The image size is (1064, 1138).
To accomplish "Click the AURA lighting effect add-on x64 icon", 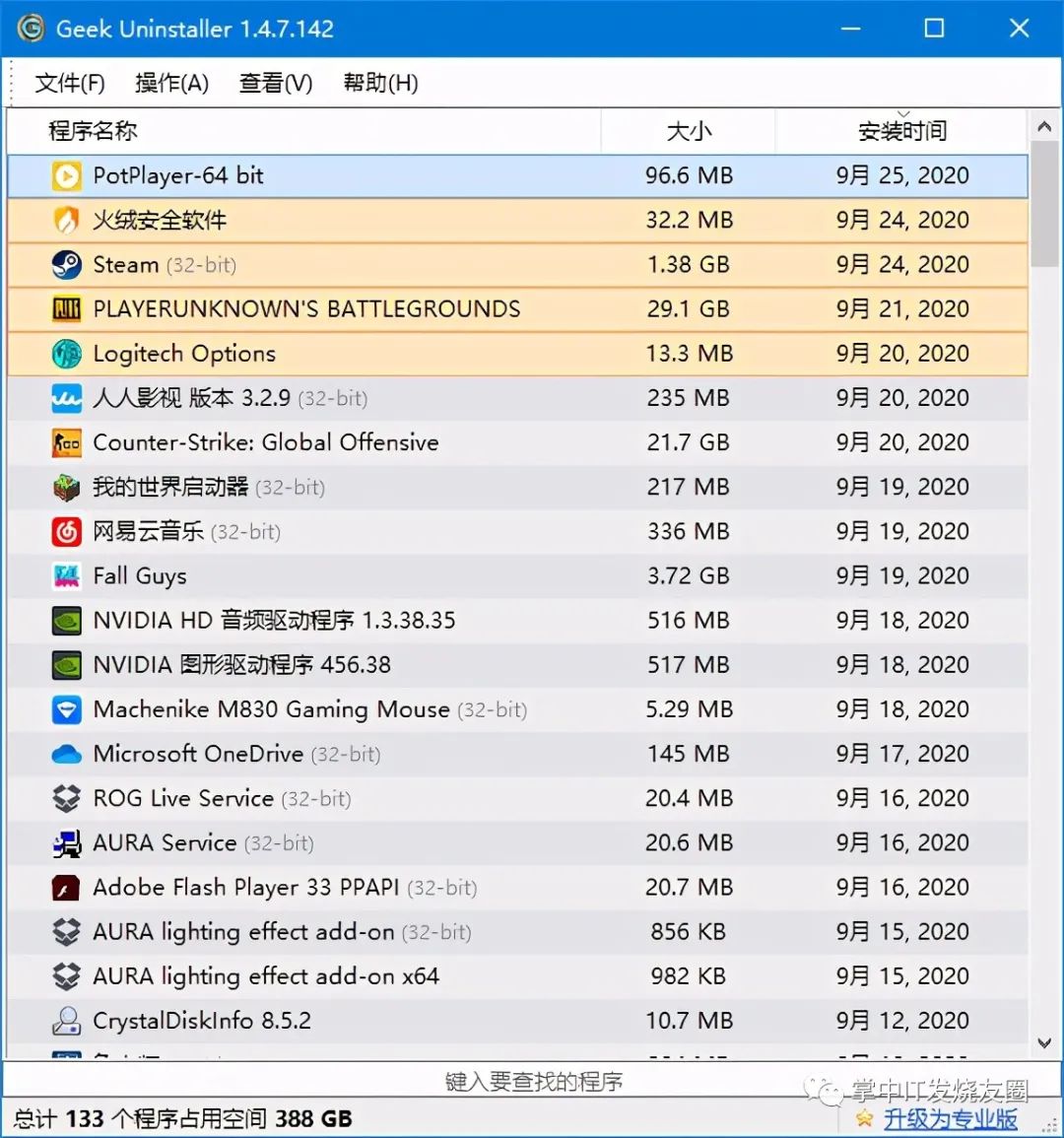I will [67, 976].
